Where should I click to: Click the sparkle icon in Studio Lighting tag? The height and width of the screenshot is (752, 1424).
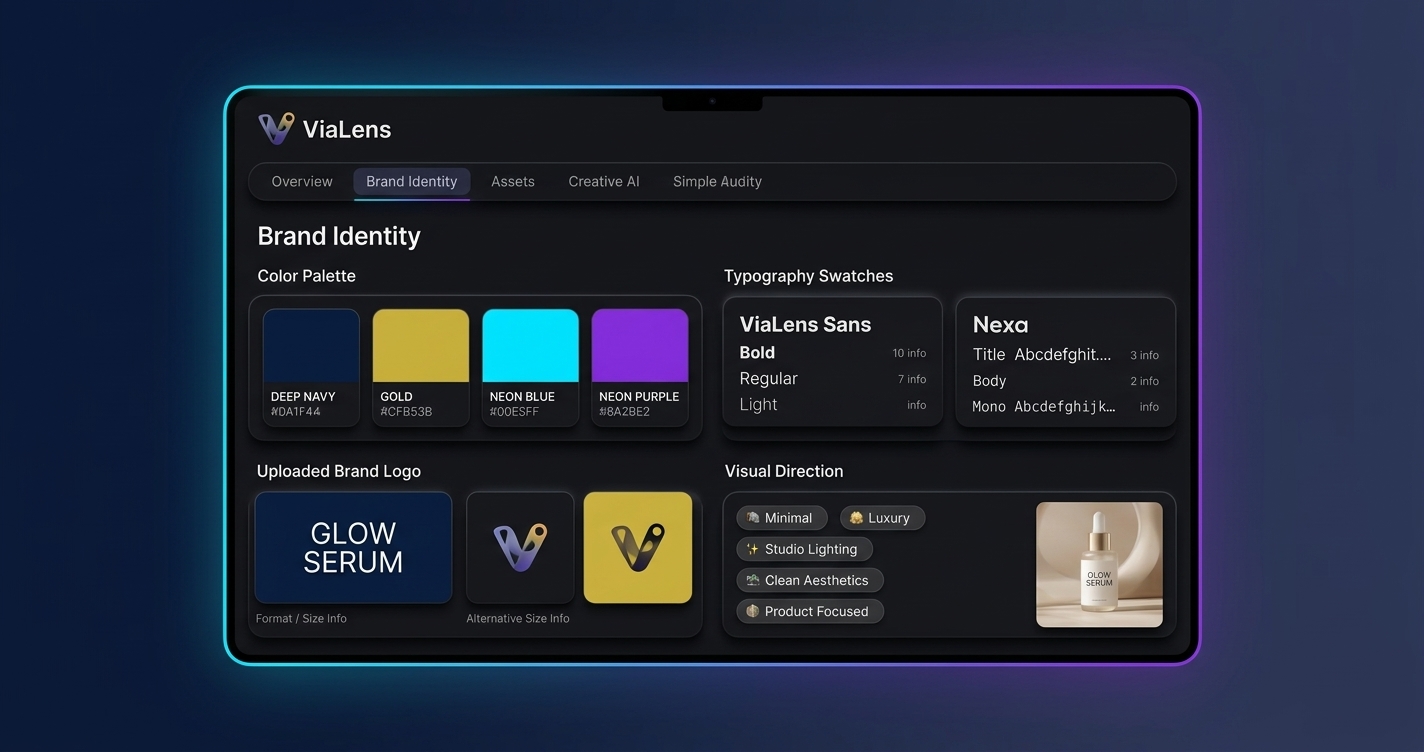pos(753,549)
